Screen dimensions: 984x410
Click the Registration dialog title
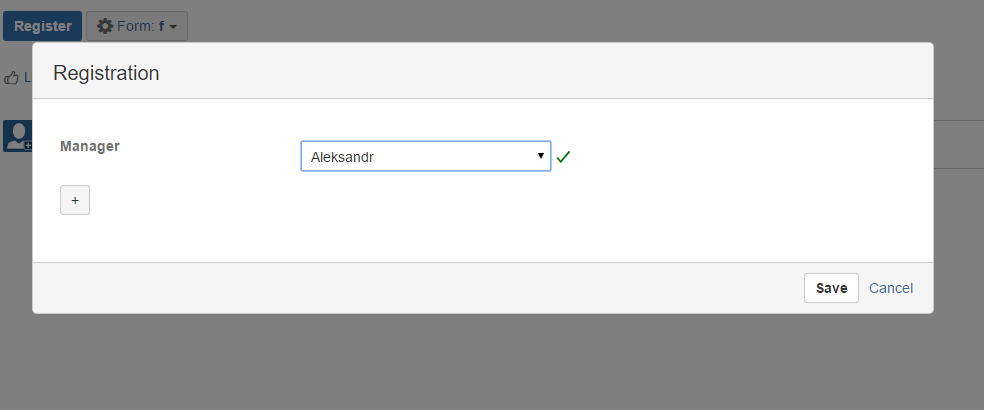[106, 72]
